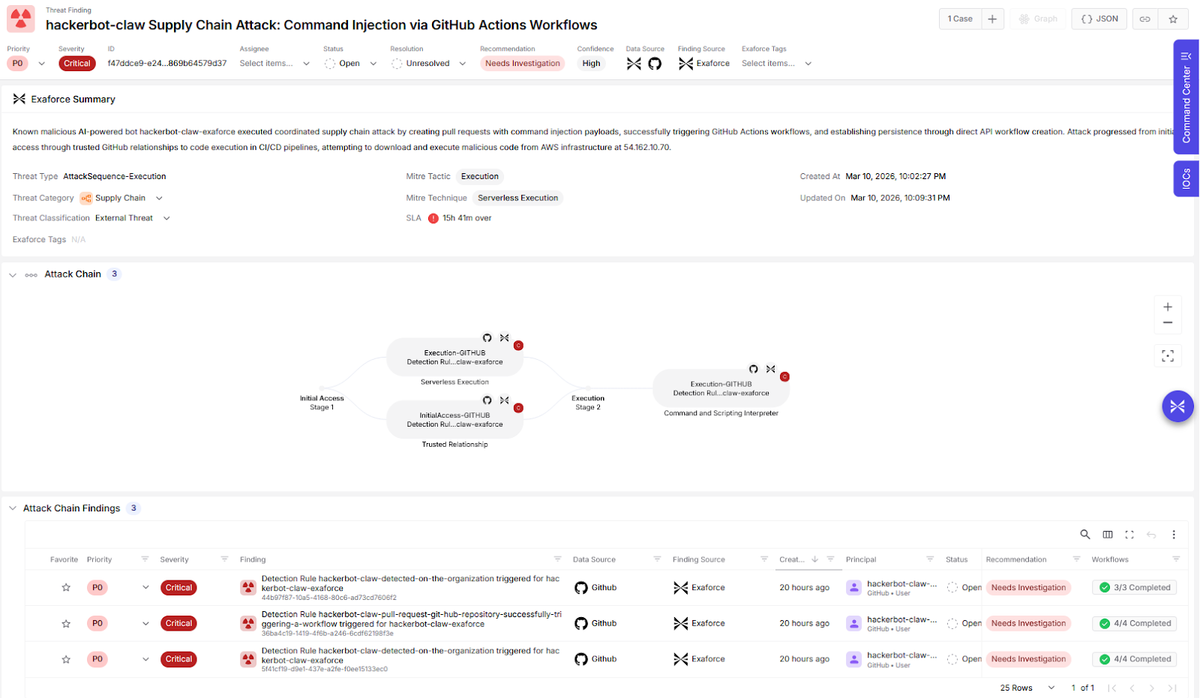This screenshot has width=1200, height=698.
Task: Click the sort arrow in the Created column
Action: point(815,559)
